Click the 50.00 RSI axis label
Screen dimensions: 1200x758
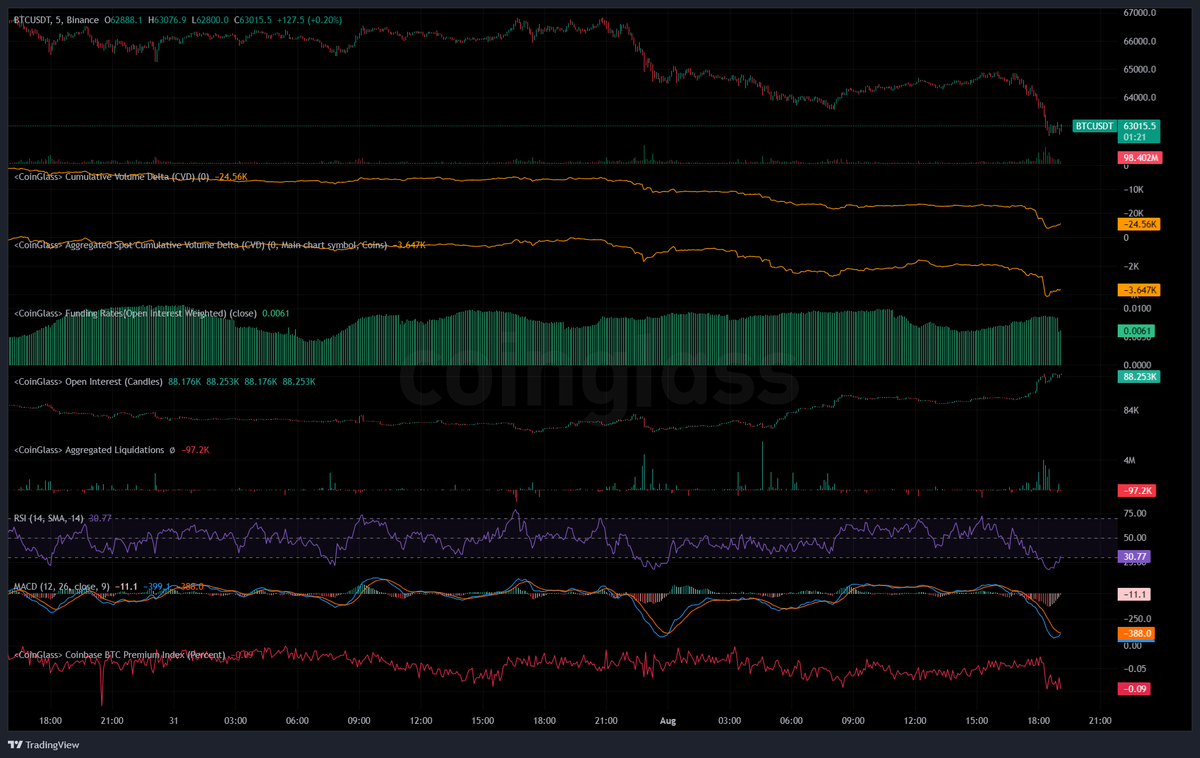tap(1135, 538)
